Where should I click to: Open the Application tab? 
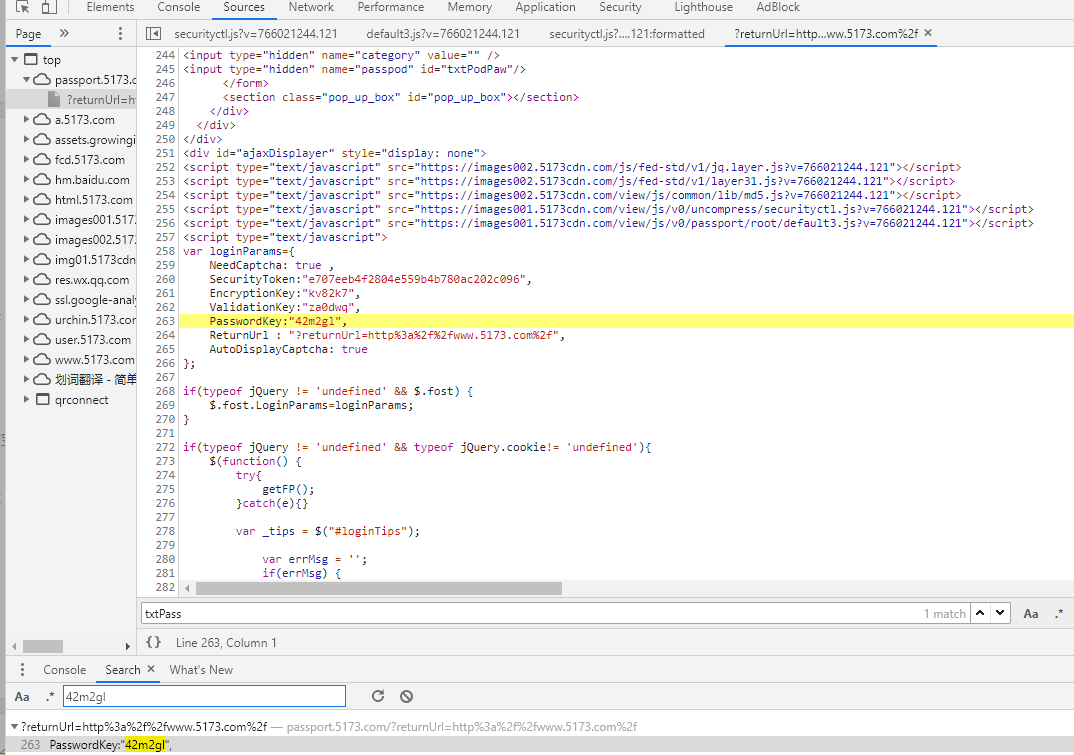(x=545, y=7)
